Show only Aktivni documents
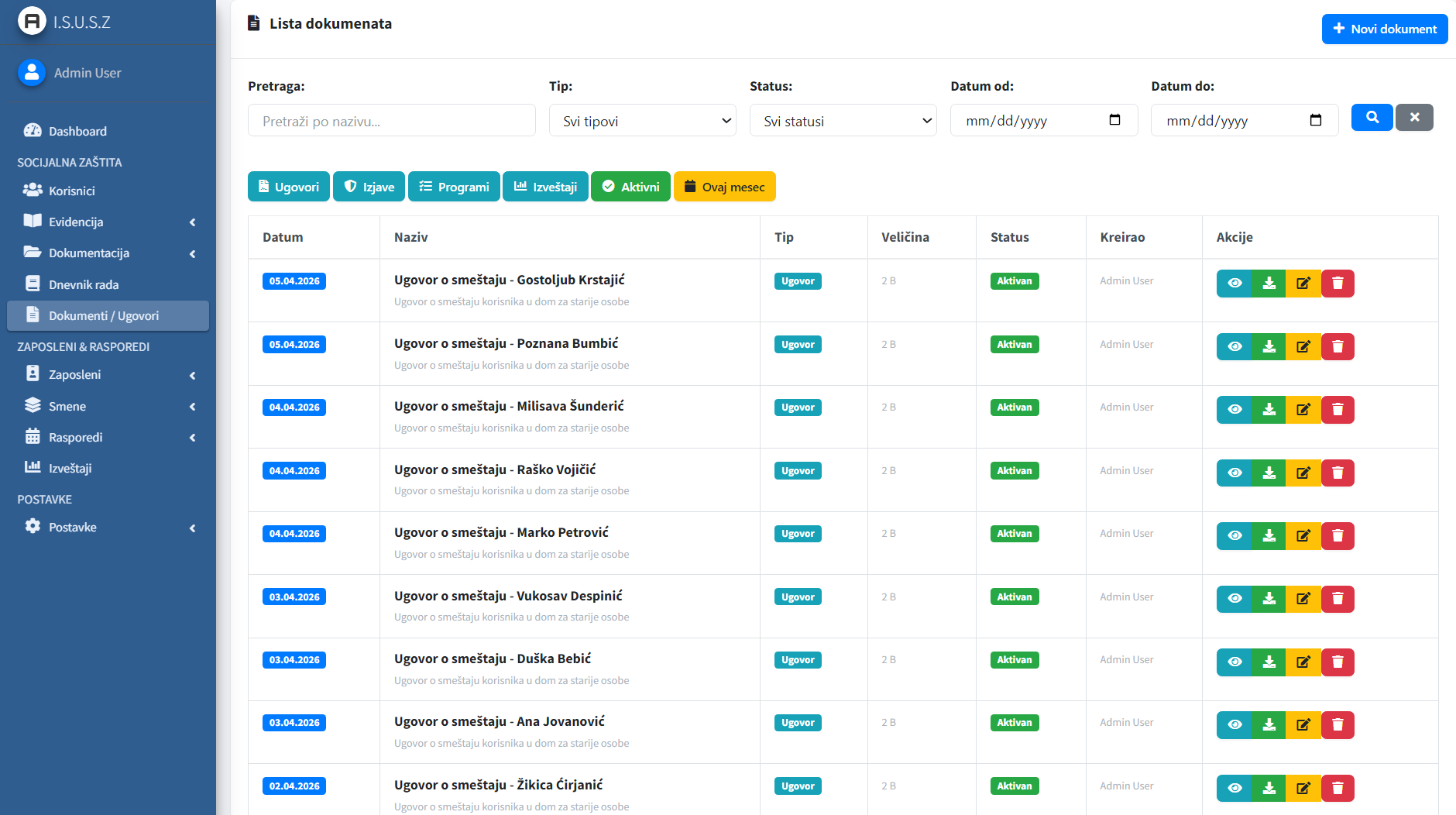This screenshot has height=815, width=1456. coord(630,187)
